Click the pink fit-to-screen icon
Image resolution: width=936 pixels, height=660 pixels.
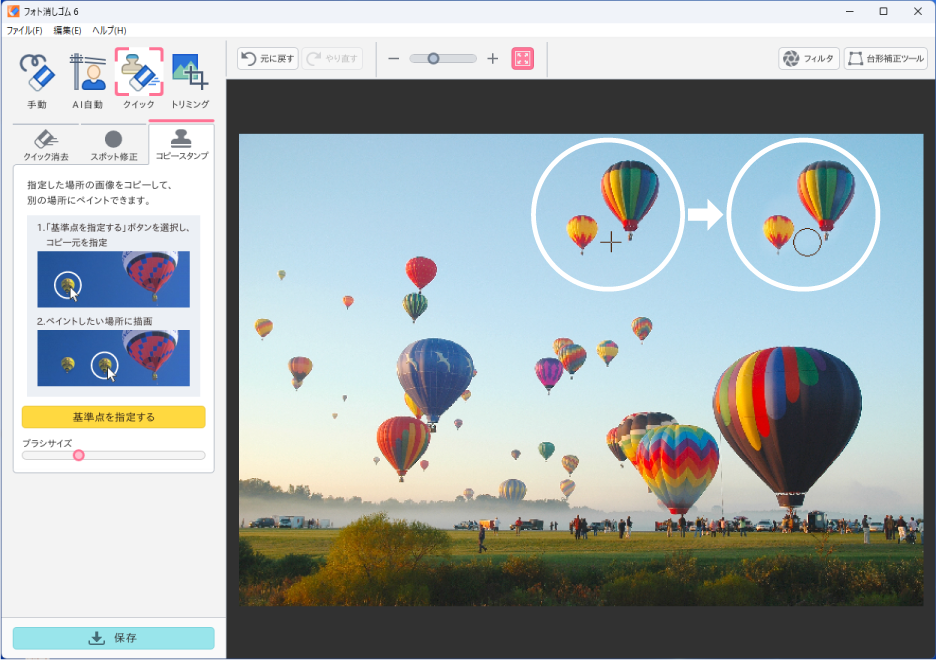click(522, 59)
